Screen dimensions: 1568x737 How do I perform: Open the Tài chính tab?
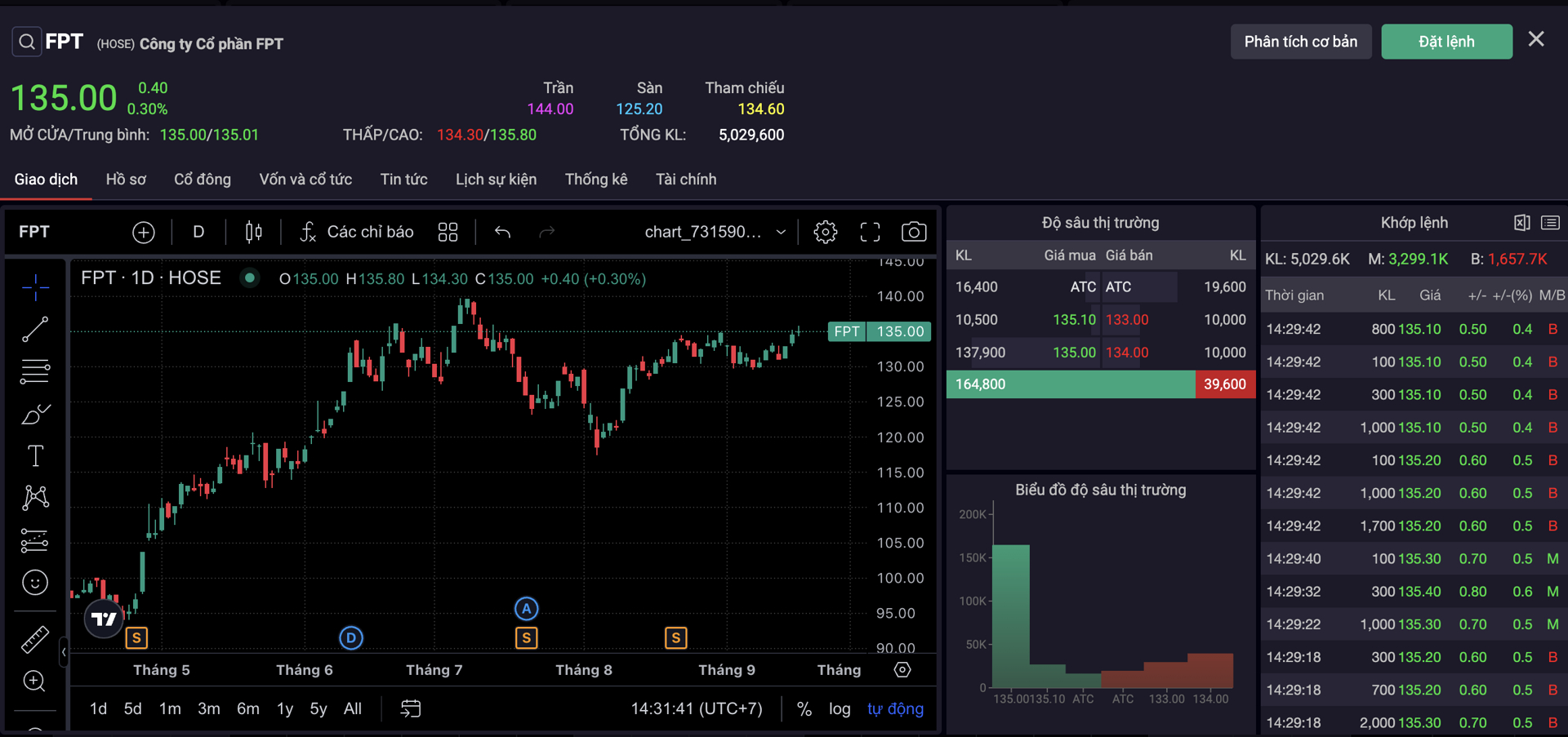685,180
